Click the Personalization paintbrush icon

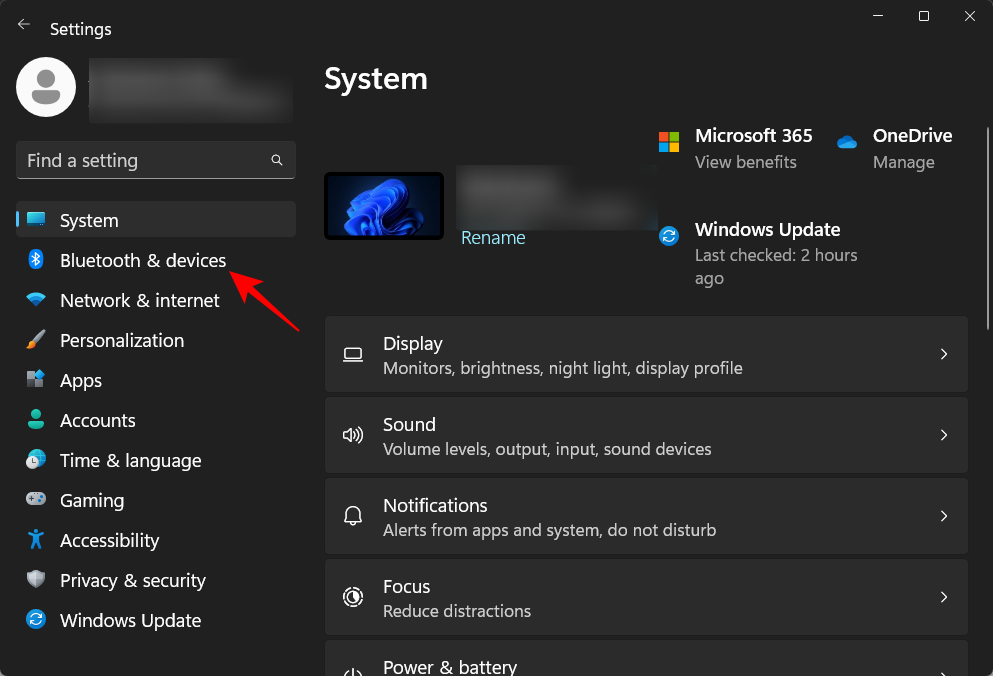coord(36,340)
